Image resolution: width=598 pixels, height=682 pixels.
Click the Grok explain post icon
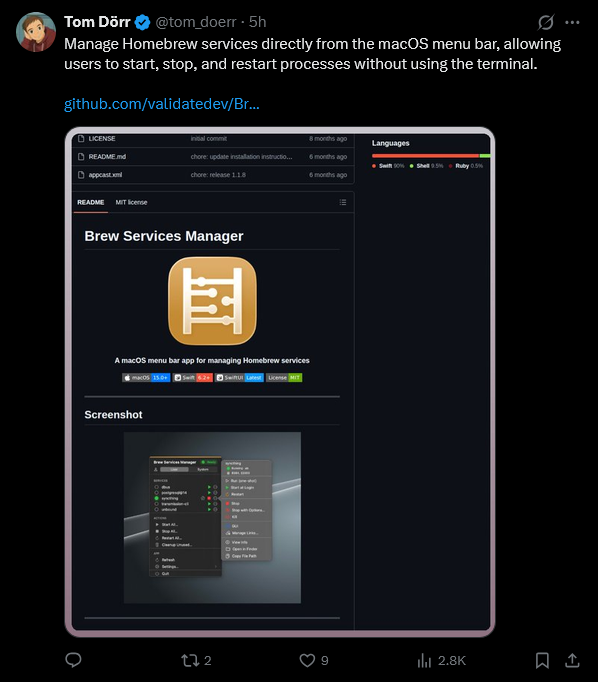point(545,22)
